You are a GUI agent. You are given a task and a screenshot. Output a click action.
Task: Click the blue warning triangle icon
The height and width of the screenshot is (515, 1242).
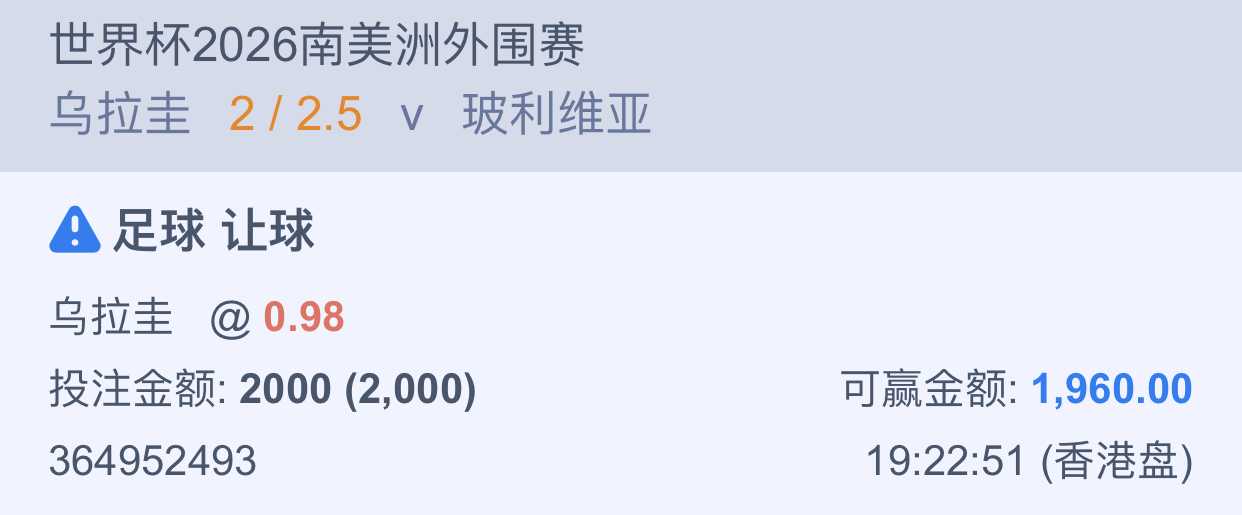[x=75, y=231]
